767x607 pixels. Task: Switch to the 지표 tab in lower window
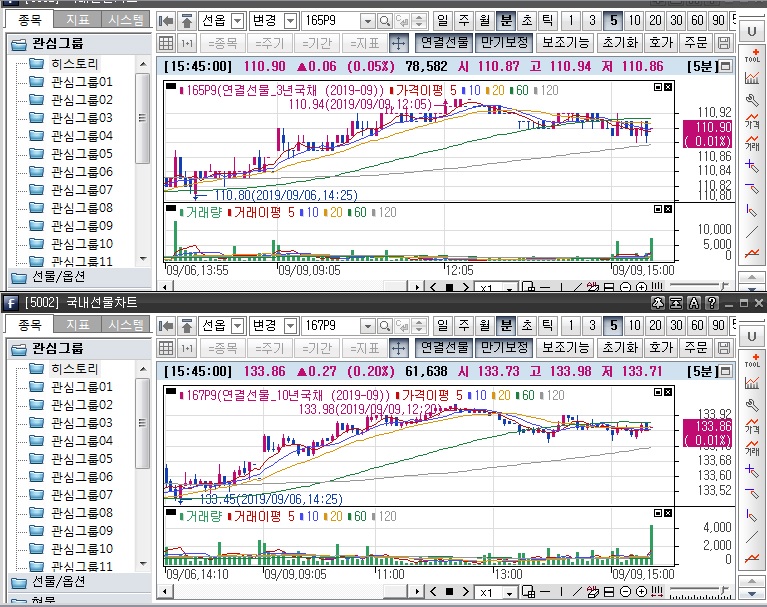[77, 325]
